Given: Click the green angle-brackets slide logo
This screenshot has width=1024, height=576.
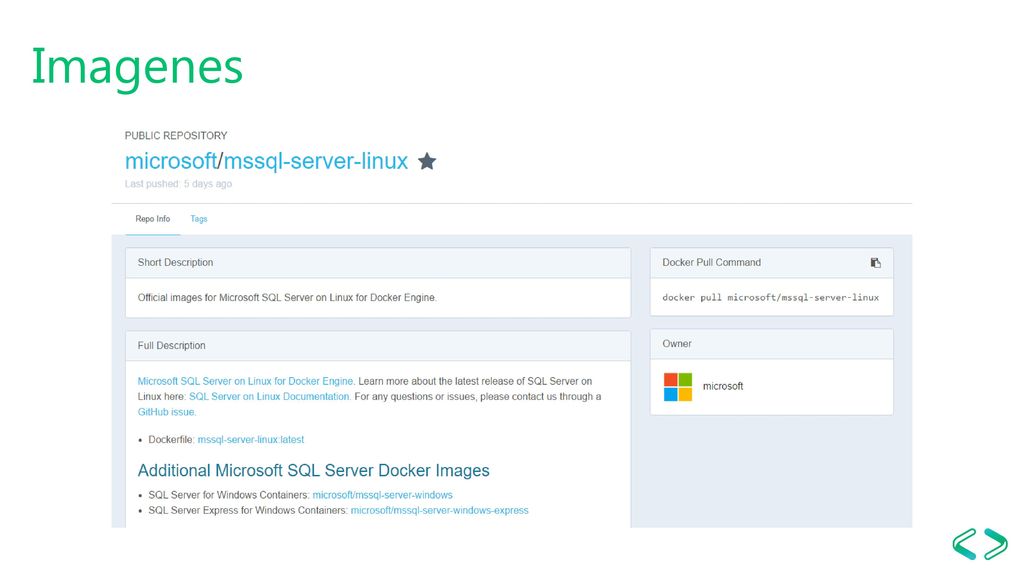Looking at the screenshot, I should pos(980,544).
